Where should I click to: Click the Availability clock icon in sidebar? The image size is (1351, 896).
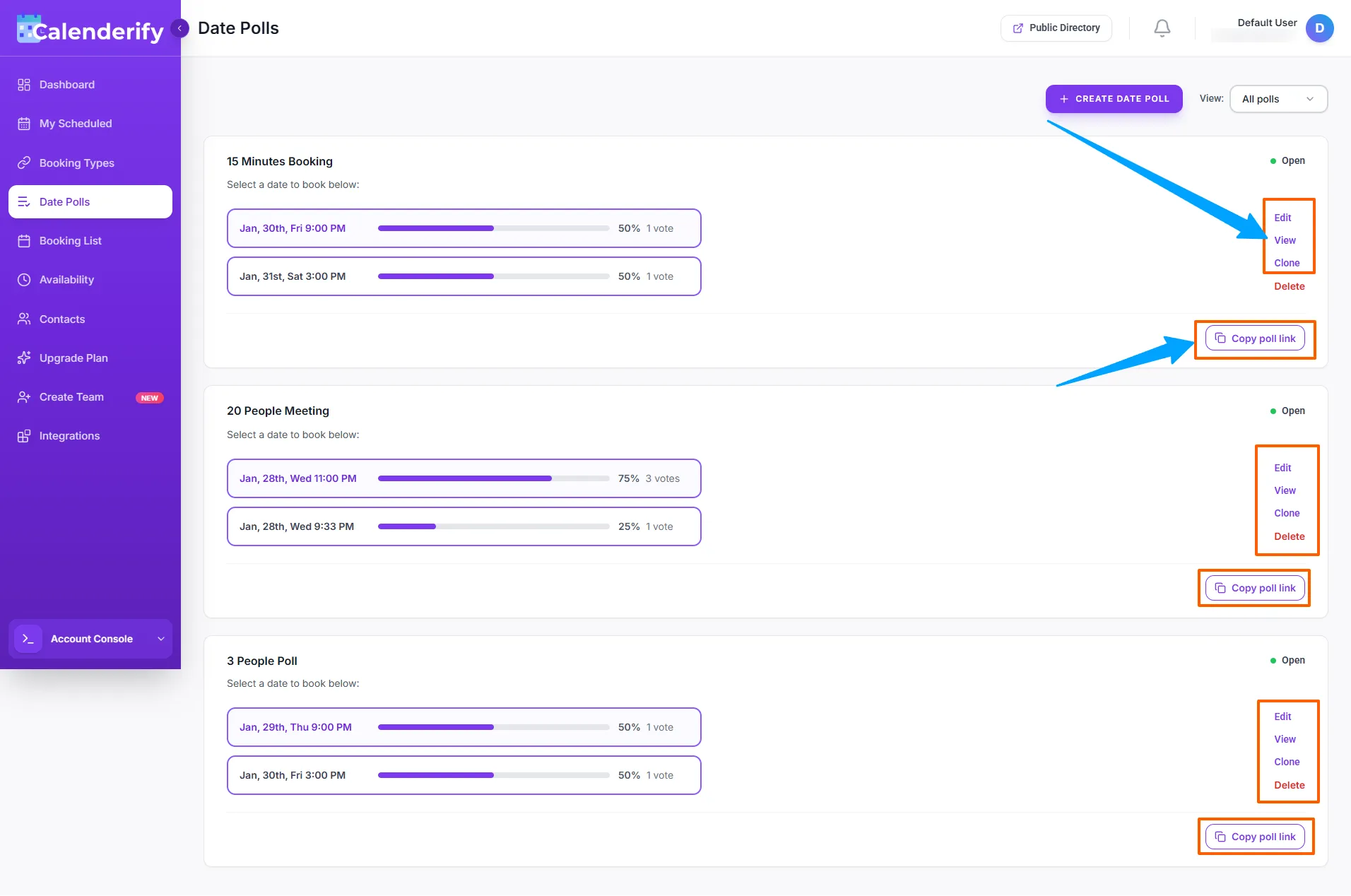pos(23,279)
